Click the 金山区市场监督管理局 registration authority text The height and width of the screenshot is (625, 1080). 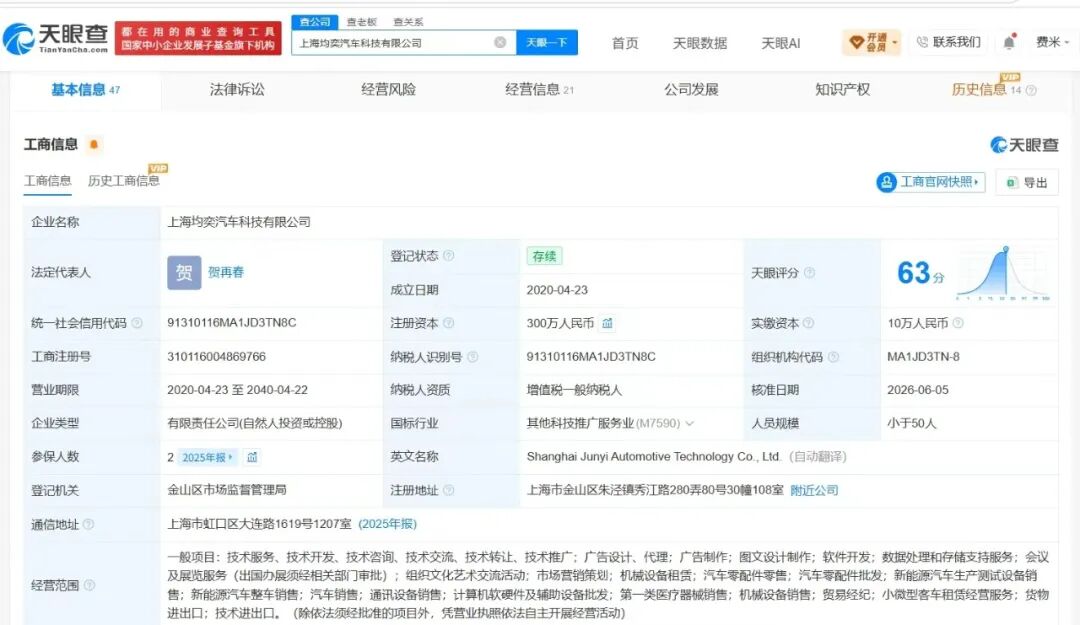point(227,490)
